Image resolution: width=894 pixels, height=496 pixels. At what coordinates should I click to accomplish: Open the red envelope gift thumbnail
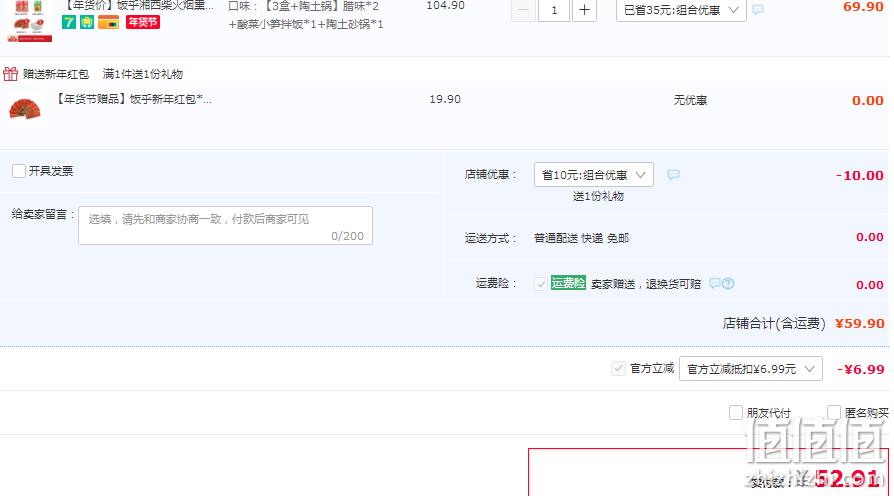pyautogui.click(x=25, y=108)
